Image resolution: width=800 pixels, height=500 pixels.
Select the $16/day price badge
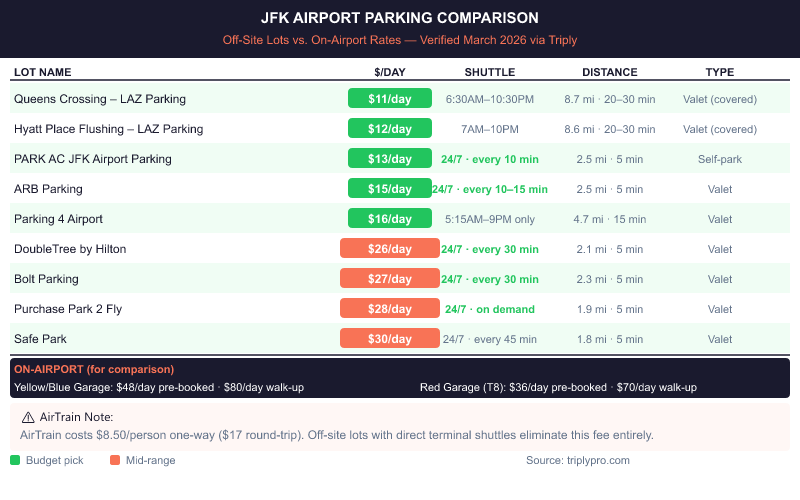coord(390,218)
